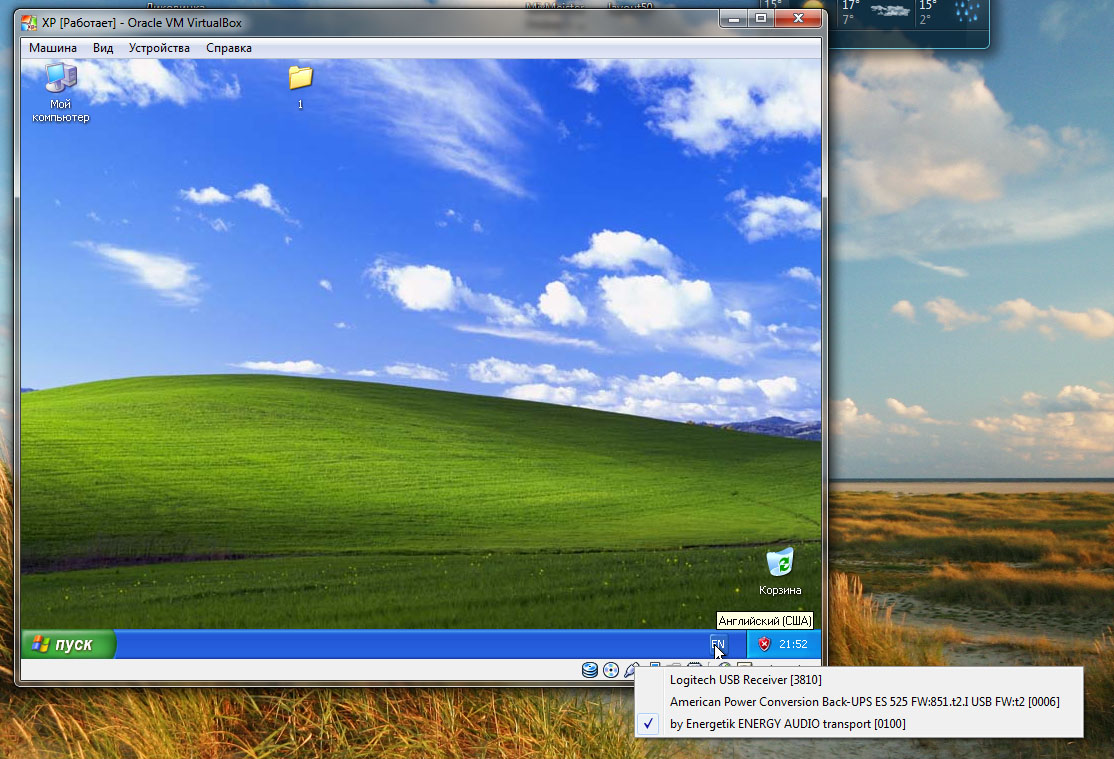Click the EN language indicator
This screenshot has height=759, width=1114.
pos(718,645)
